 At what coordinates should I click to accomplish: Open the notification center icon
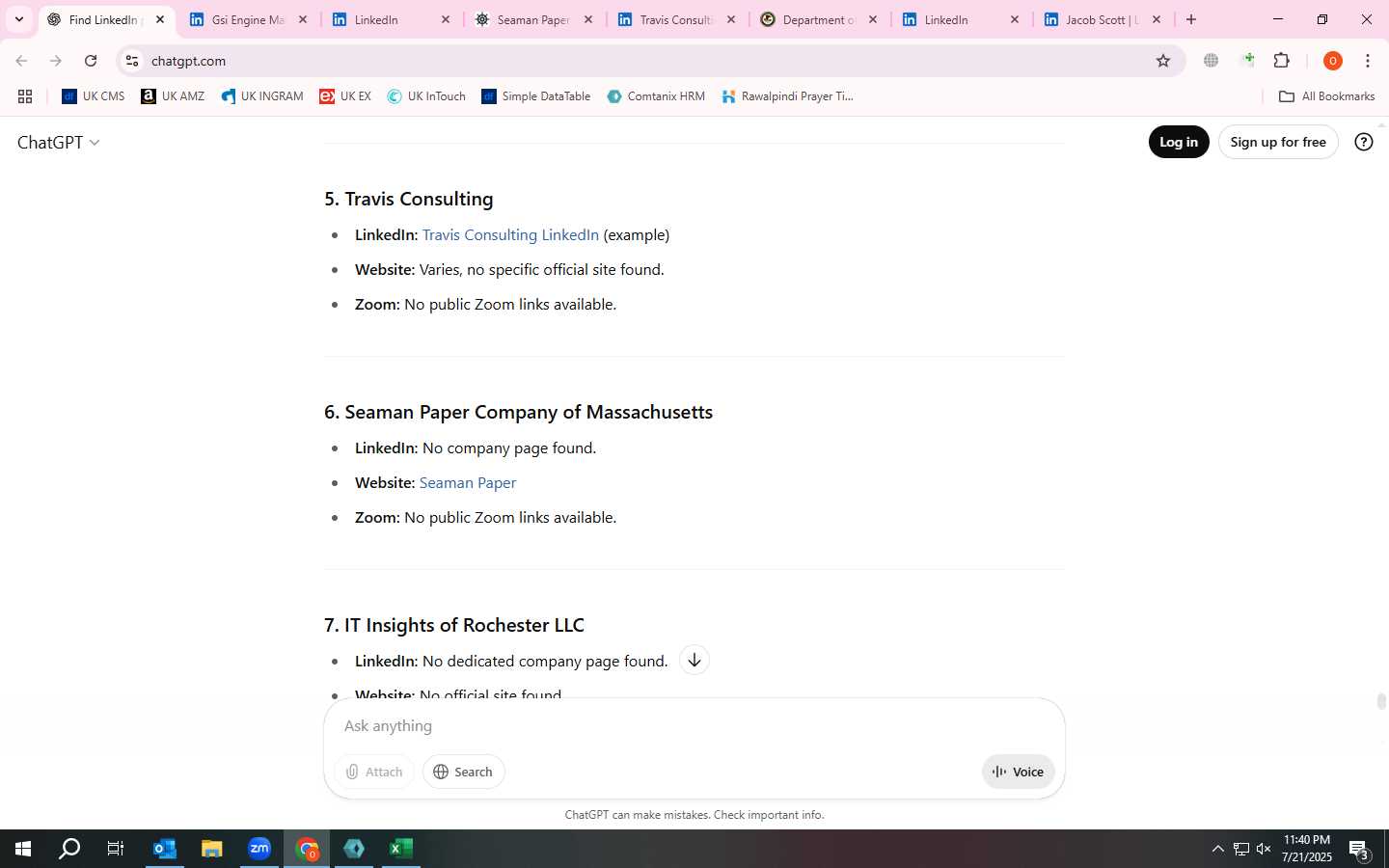pos(1359,849)
